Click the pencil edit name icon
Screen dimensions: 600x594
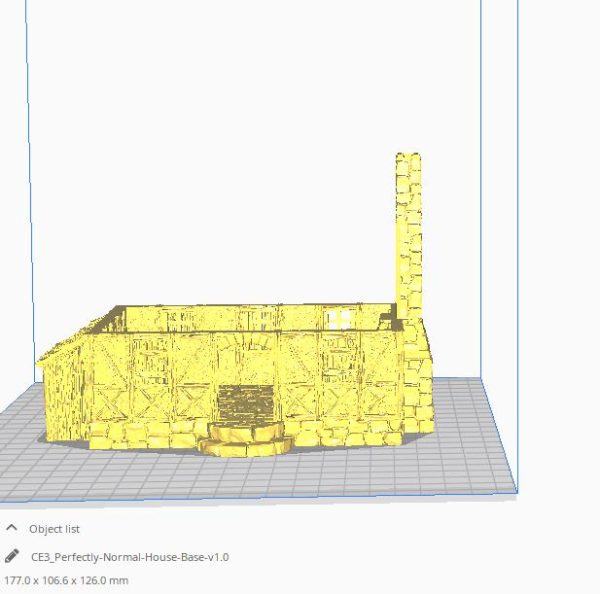coord(12,556)
